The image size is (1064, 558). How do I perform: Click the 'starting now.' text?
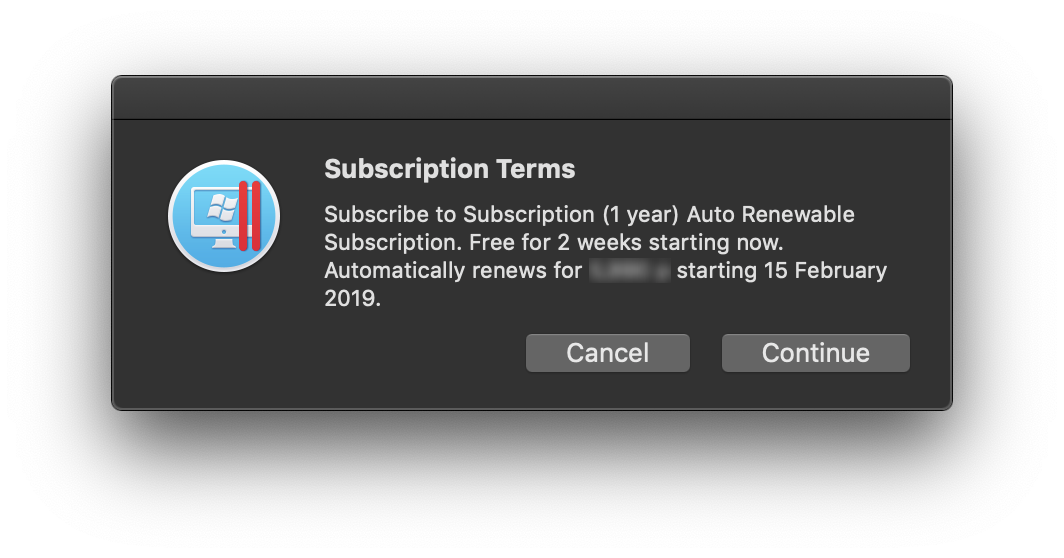coord(714,242)
